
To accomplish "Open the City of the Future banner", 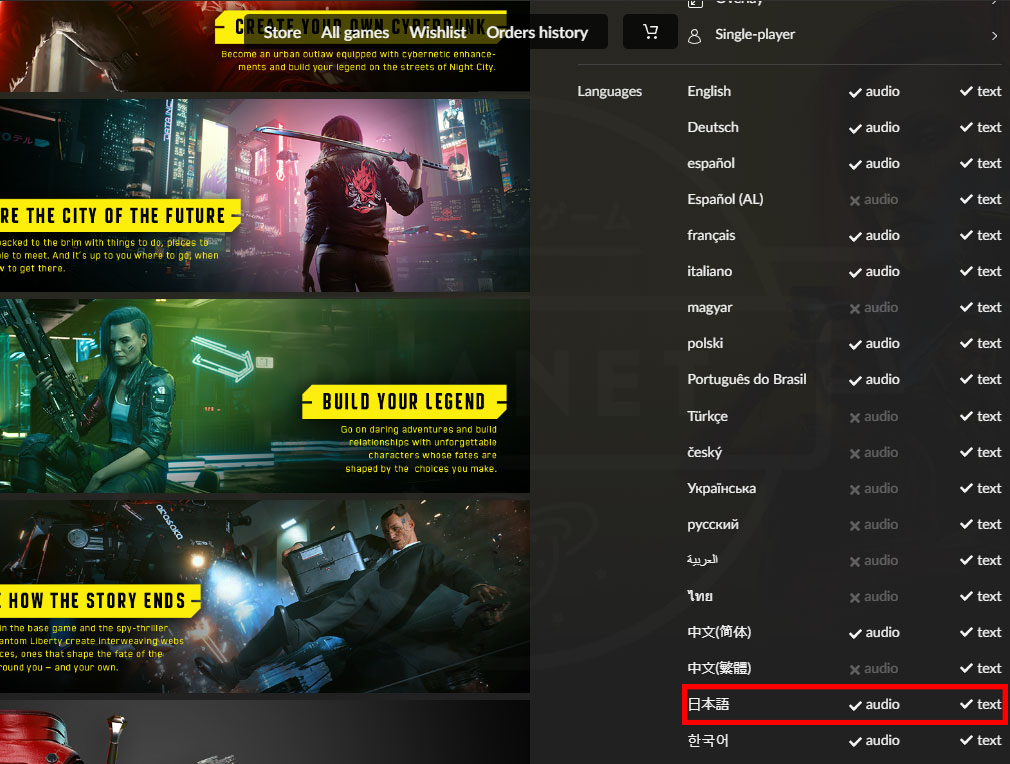I will 265,195.
